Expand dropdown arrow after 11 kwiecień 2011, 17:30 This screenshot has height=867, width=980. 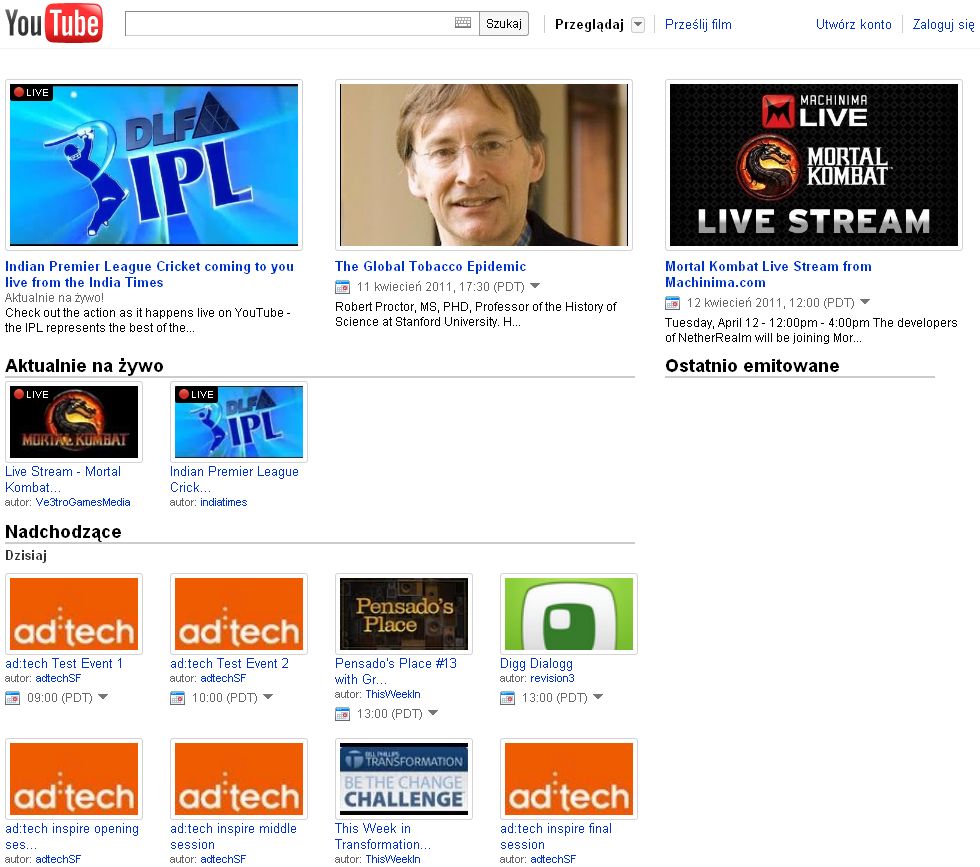click(535, 286)
